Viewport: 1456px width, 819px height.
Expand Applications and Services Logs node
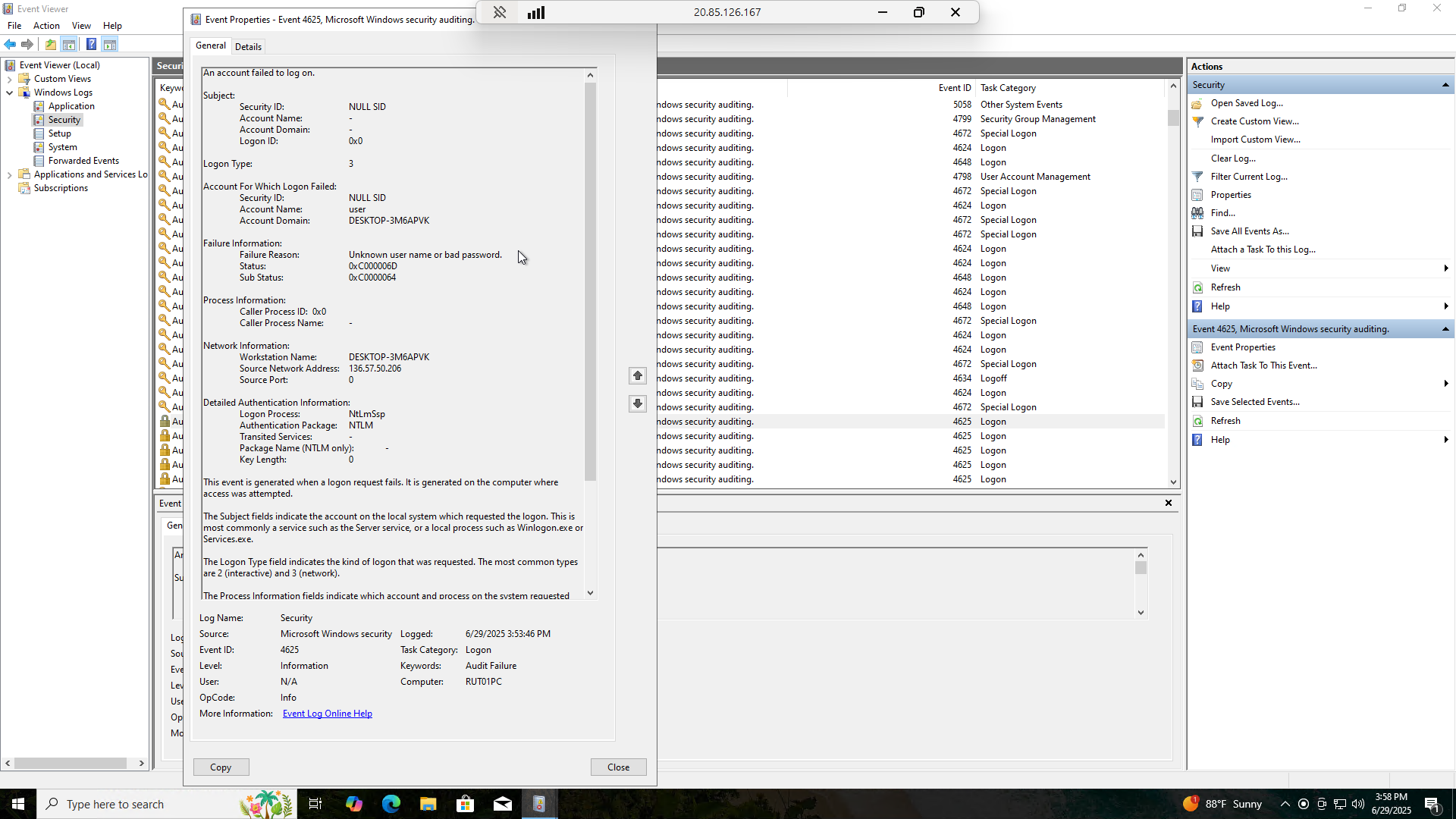click(x=9, y=174)
